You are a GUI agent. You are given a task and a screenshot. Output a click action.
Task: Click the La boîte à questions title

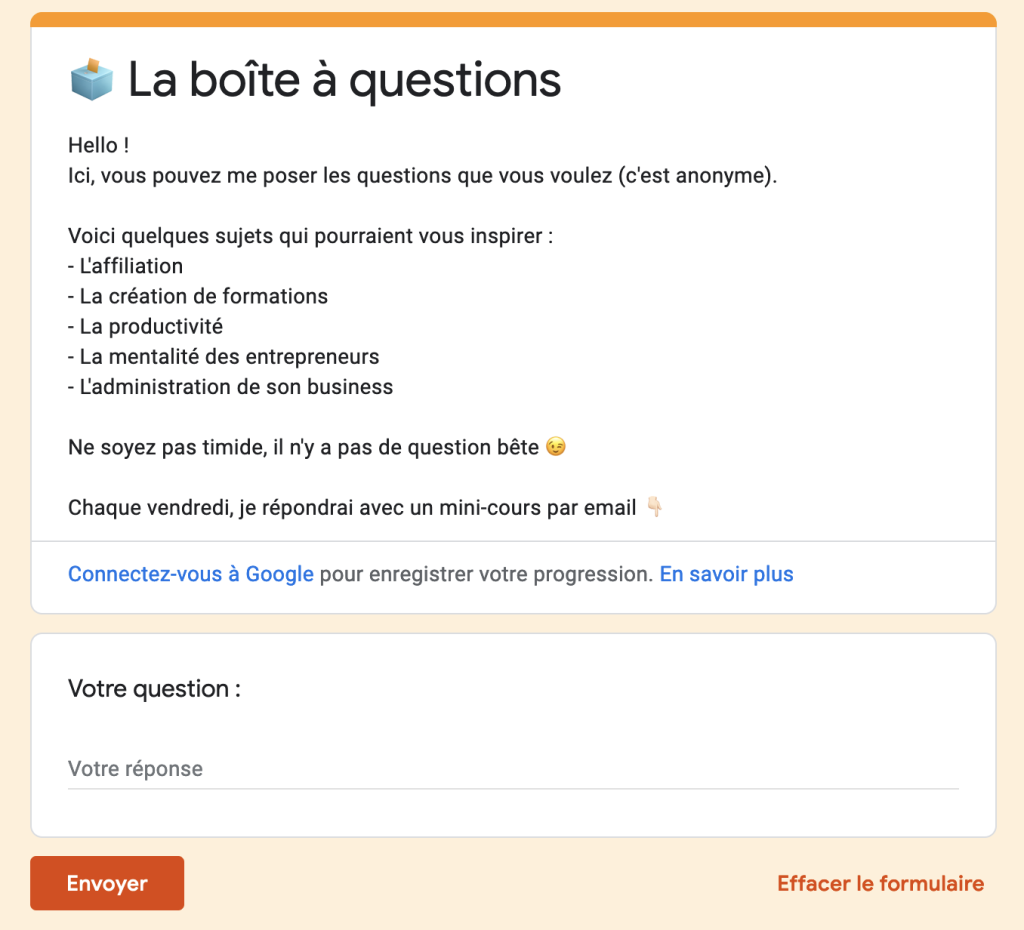(x=344, y=80)
